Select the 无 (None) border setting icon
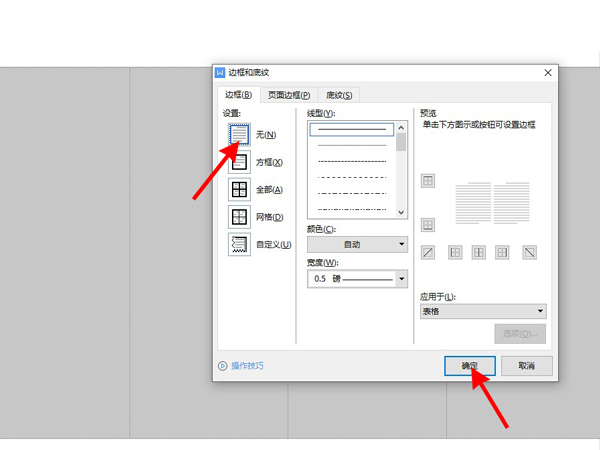Screen dimensions: 600x450 point(239,134)
